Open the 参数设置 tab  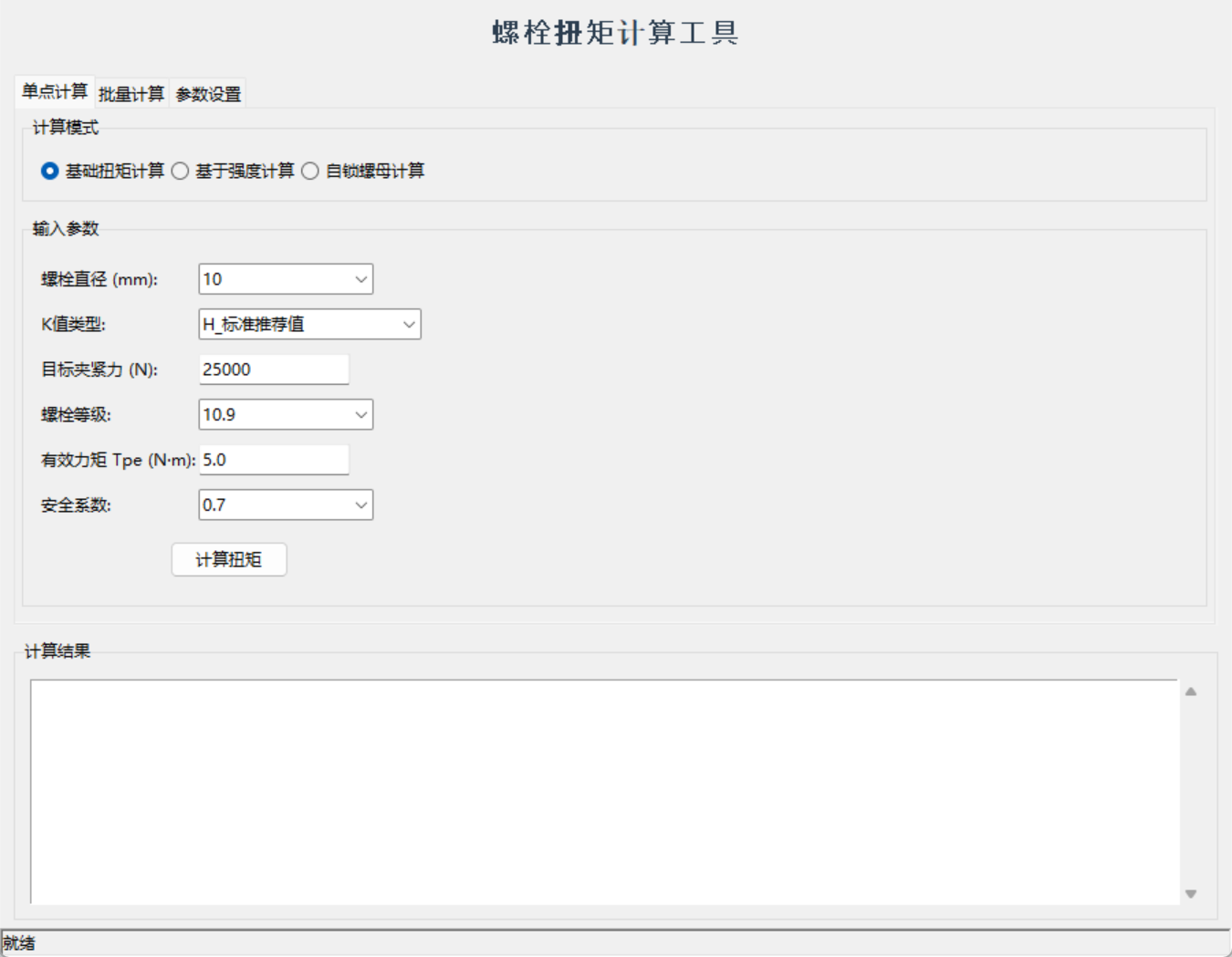tap(209, 92)
